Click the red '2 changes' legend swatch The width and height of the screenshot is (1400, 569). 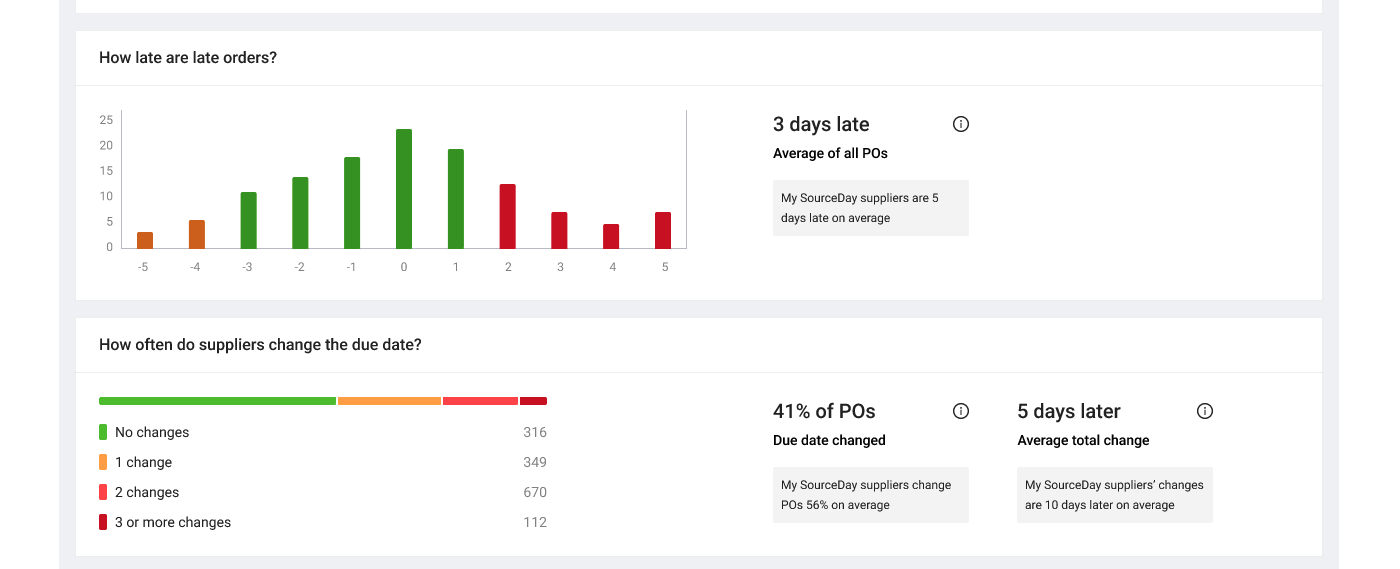pos(103,492)
